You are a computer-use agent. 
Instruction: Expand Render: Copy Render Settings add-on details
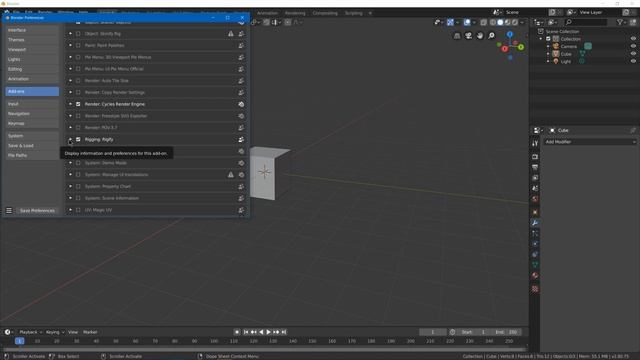coord(70,92)
